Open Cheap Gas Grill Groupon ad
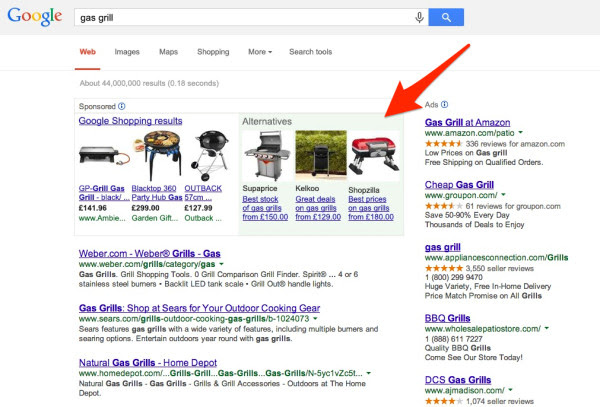The height and width of the screenshot is (407, 600). [x=459, y=185]
